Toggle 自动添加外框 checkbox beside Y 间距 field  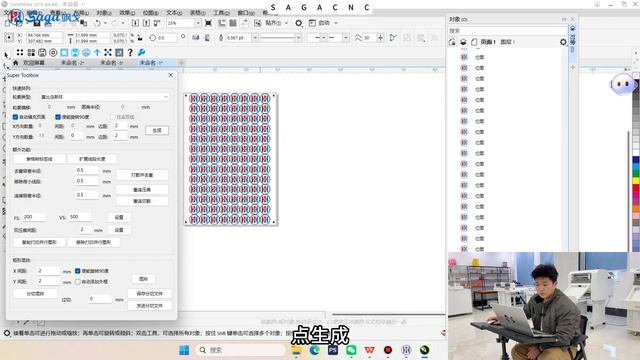click(78, 282)
